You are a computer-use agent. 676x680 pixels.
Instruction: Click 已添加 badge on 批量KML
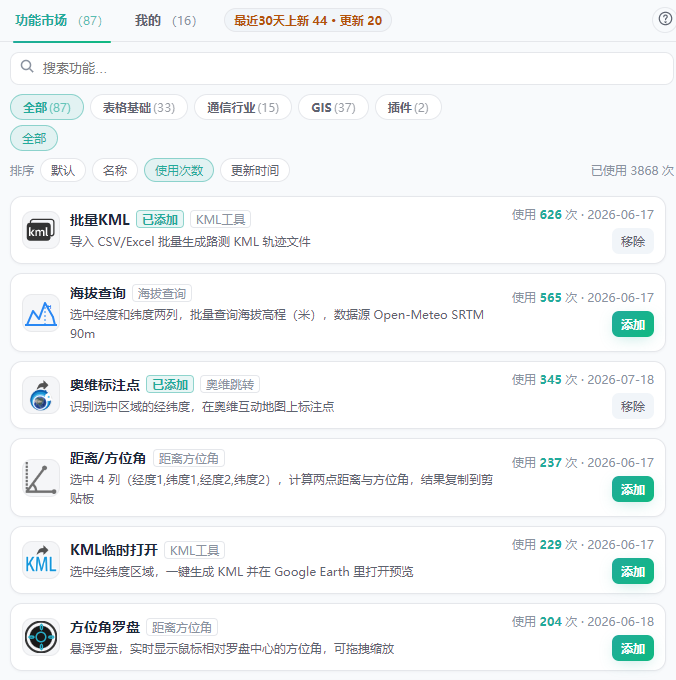coord(160,219)
